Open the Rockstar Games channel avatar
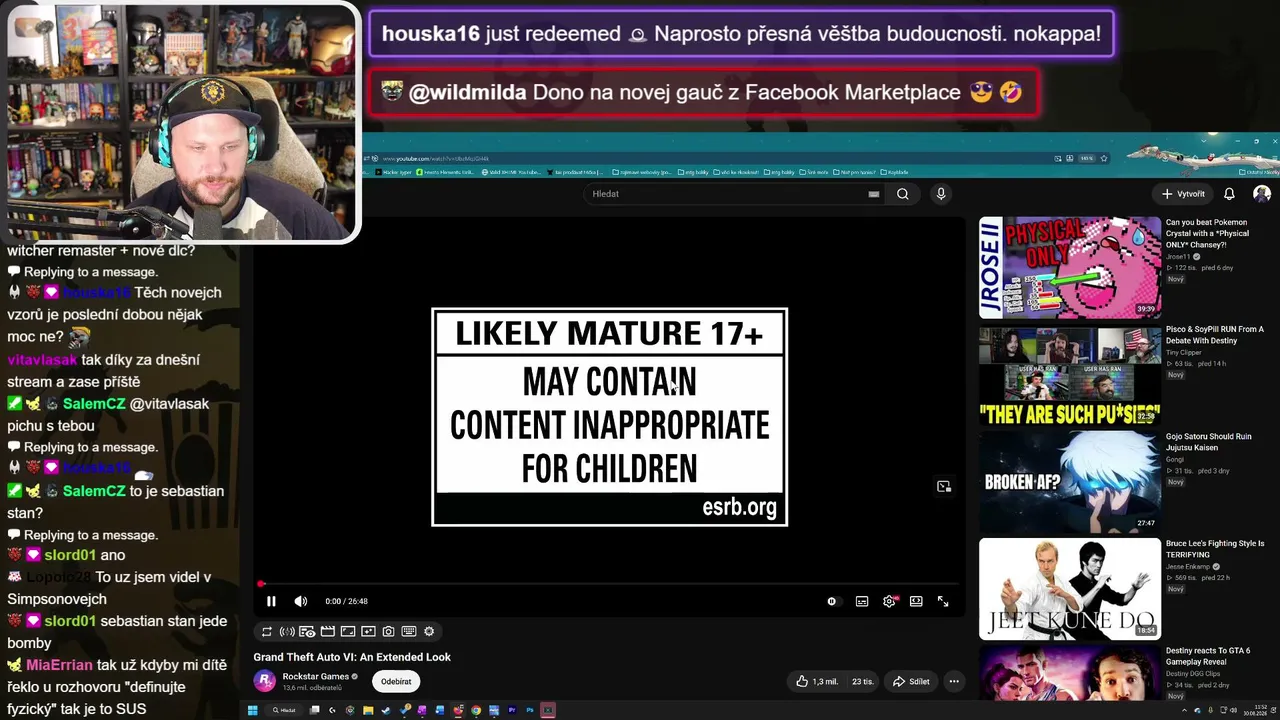The height and width of the screenshot is (720, 1280). [265, 681]
